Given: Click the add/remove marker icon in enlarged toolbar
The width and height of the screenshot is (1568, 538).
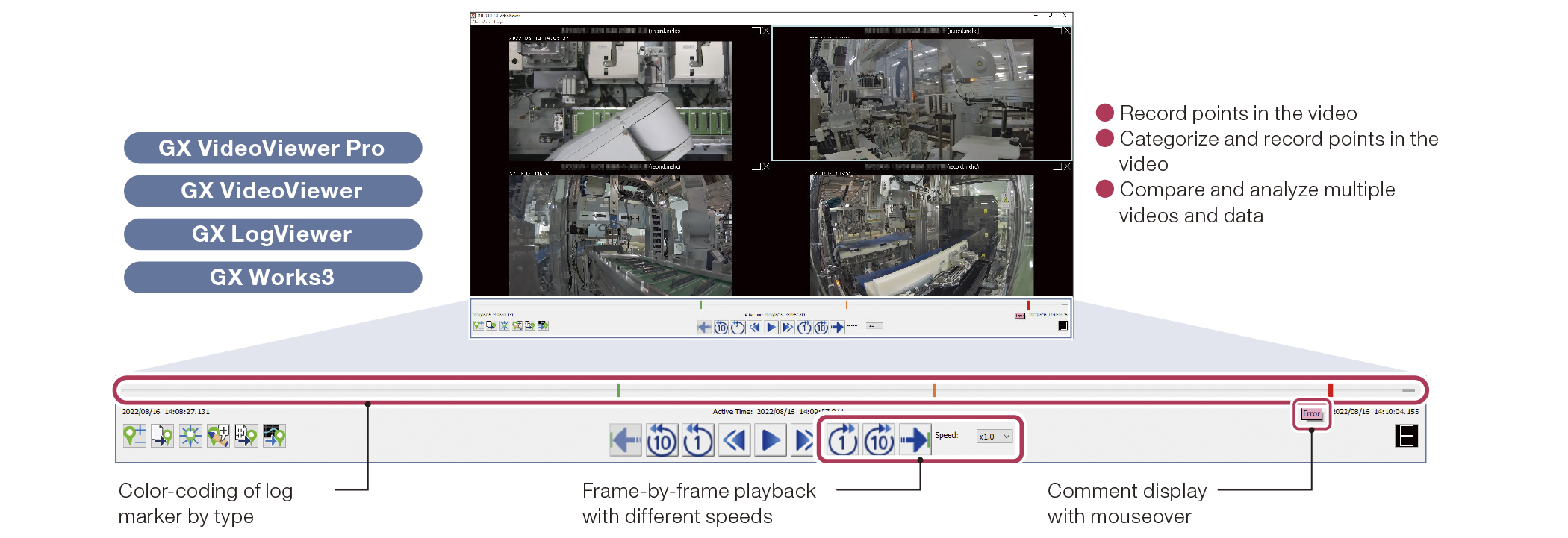Looking at the screenshot, I should point(134,436).
